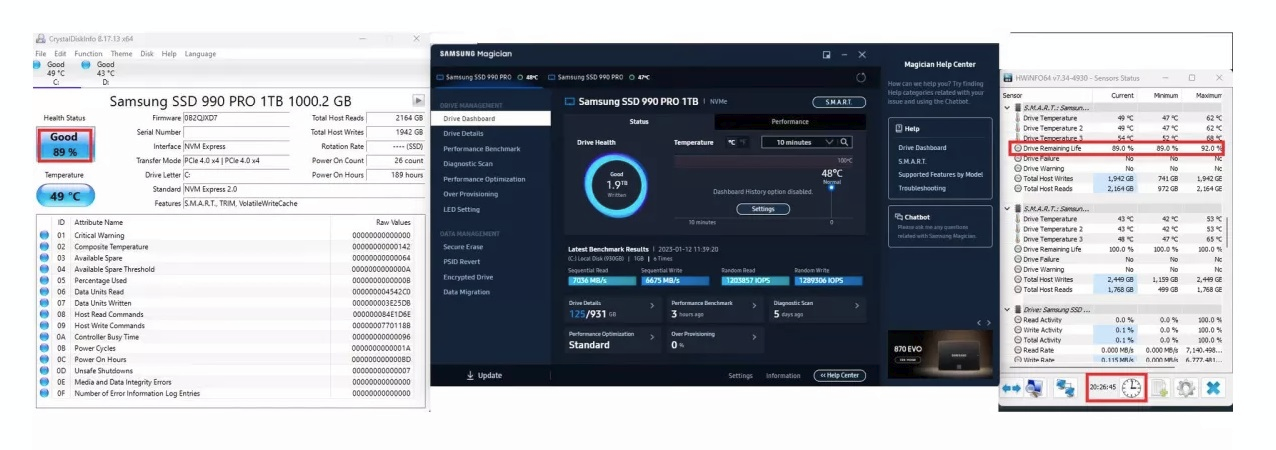Click the Update button in Magician
The image size is (1276, 450).
point(485,376)
